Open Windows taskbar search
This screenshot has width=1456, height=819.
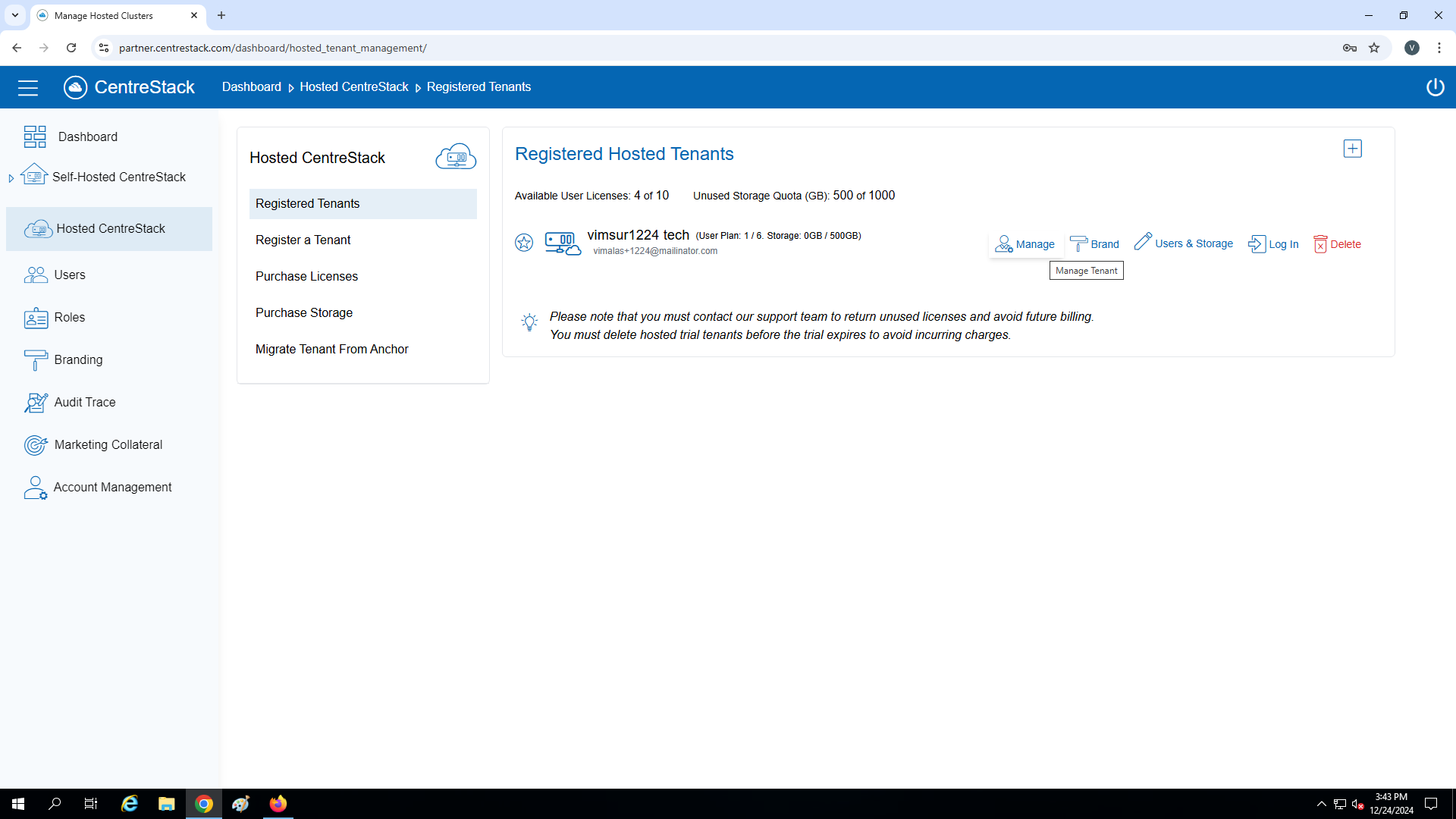55,804
